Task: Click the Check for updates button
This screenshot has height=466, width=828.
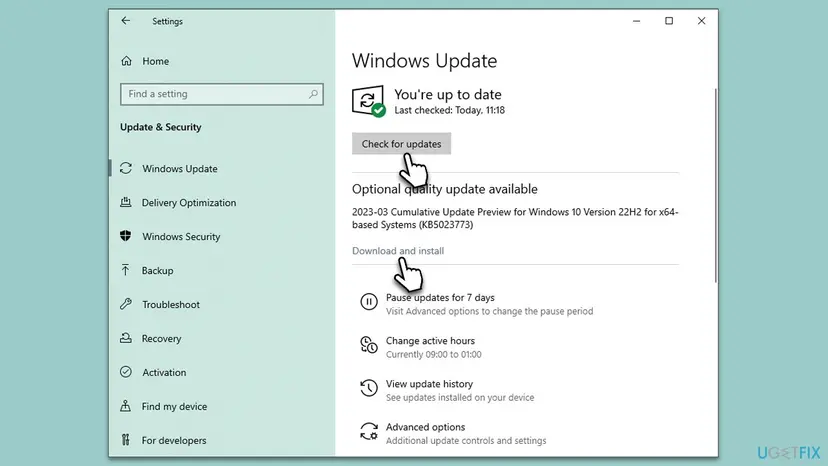Action: coord(401,144)
